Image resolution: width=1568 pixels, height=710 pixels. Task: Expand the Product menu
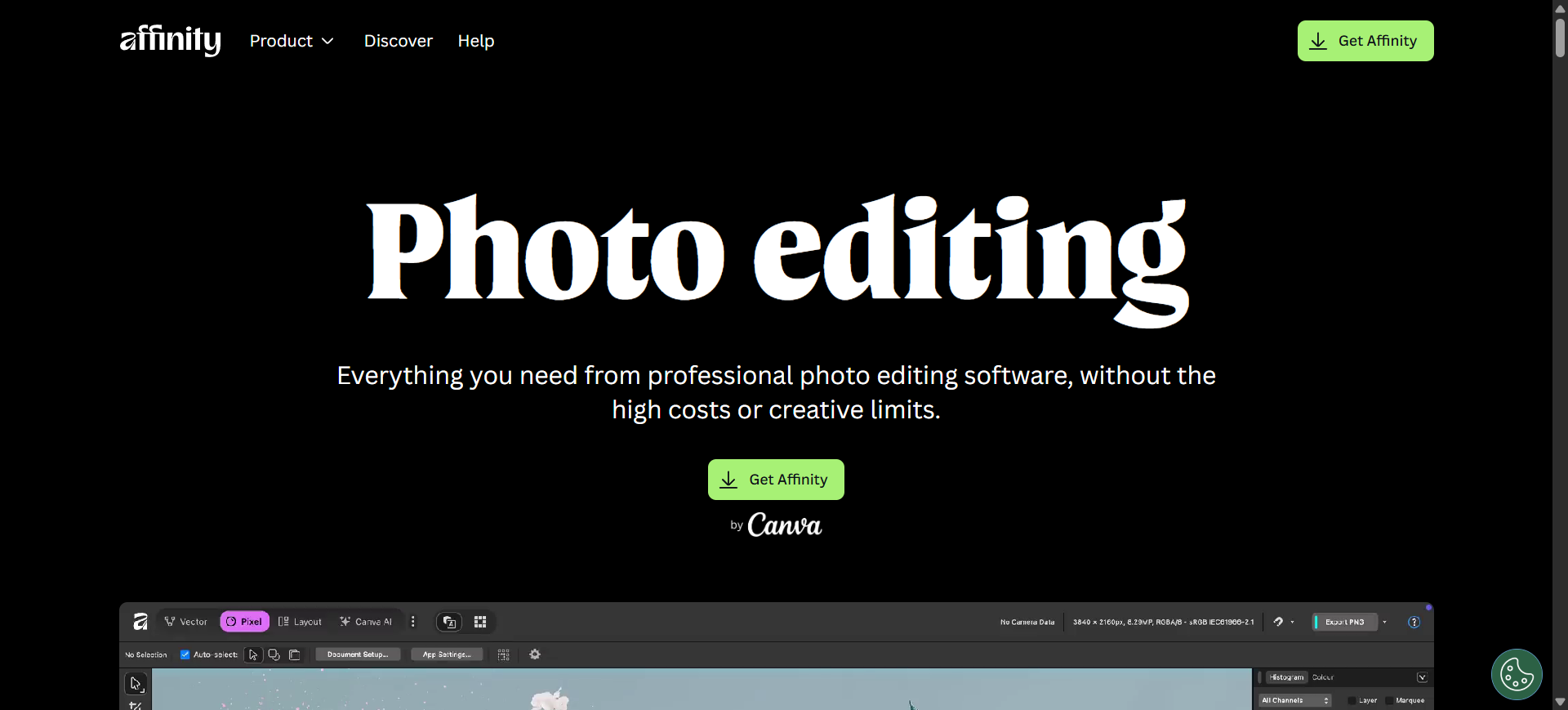tap(292, 41)
